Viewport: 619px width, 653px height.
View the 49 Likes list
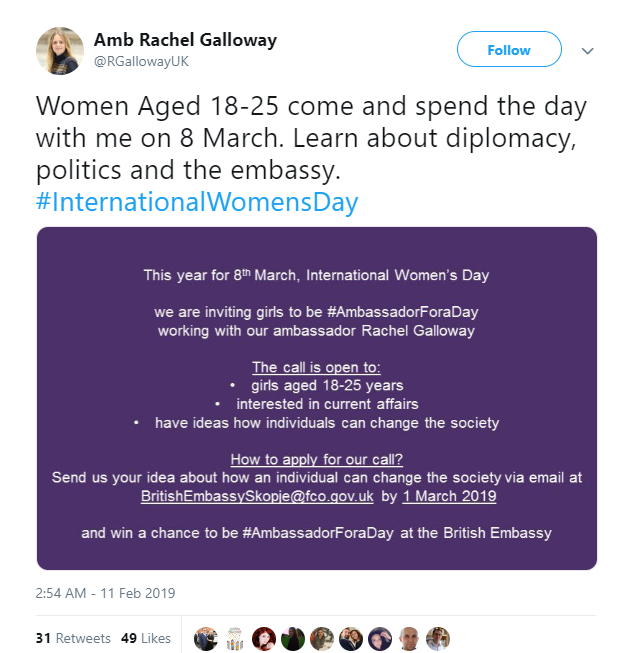point(146,638)
